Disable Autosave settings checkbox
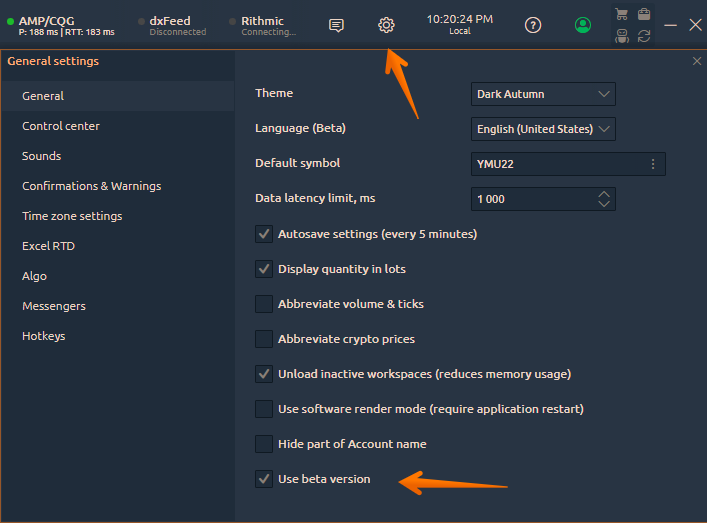The width and height of the screenshot is (707, 523). 264,234
